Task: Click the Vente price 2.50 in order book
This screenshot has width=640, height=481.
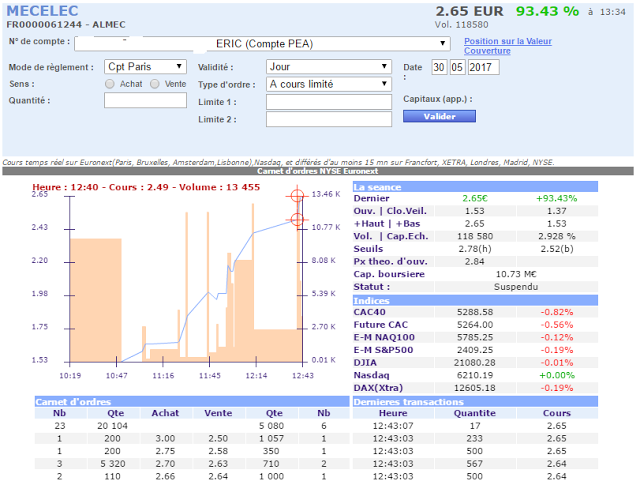Action: tap(218, 439)
